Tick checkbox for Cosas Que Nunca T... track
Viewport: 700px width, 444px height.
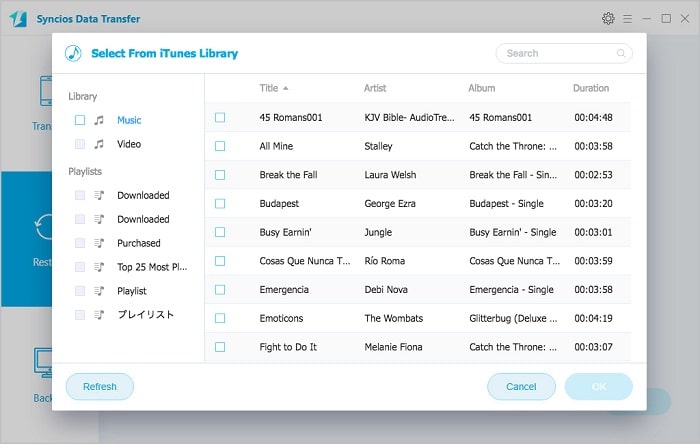220,261
